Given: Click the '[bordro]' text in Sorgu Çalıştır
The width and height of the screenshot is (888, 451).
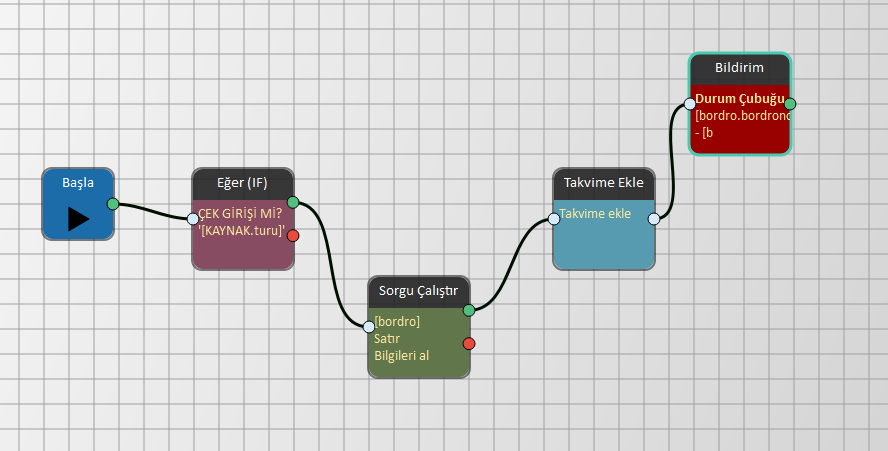Looking at the screenshot, I should pyautogui.click(x=396, y=321).
